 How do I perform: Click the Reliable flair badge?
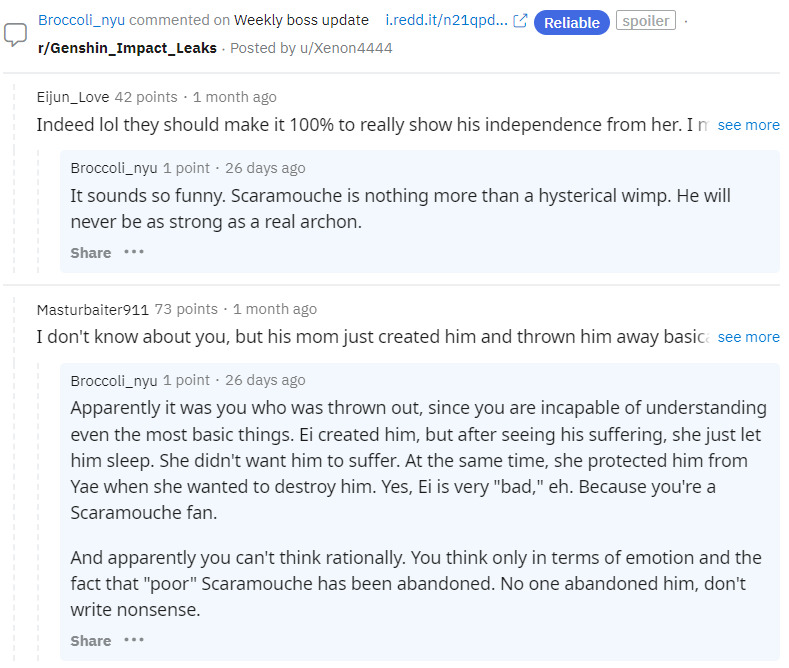click(571, 22)
